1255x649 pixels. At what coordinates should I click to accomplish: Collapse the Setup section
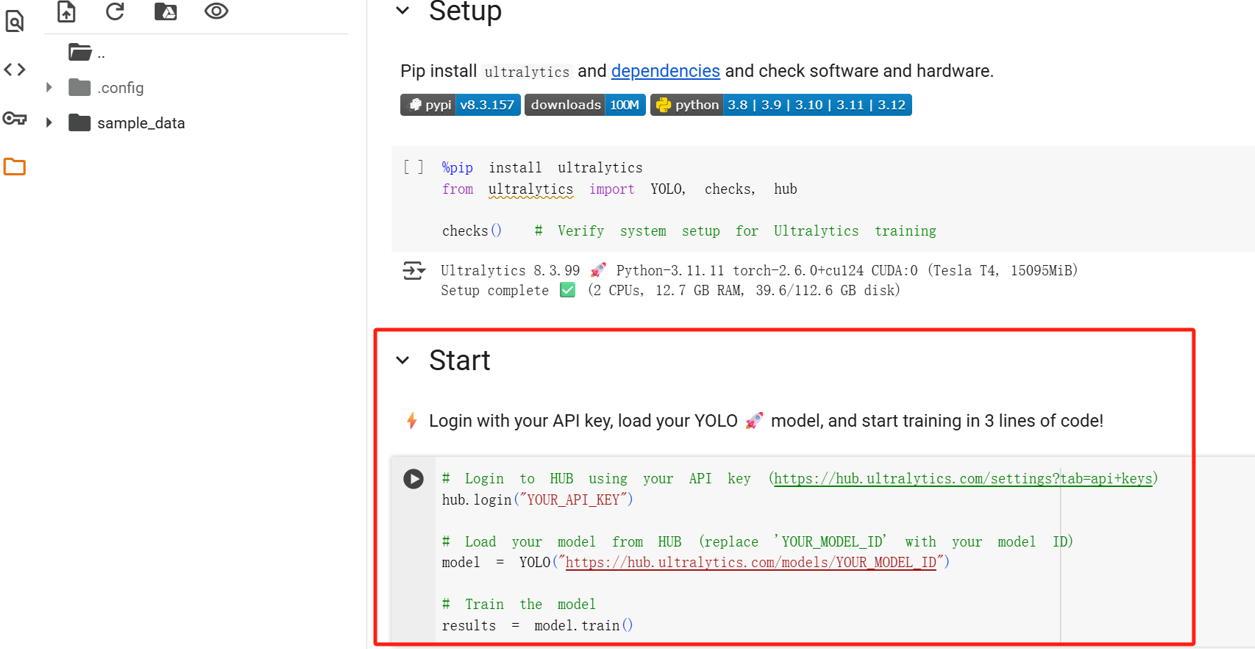[403, 11]
